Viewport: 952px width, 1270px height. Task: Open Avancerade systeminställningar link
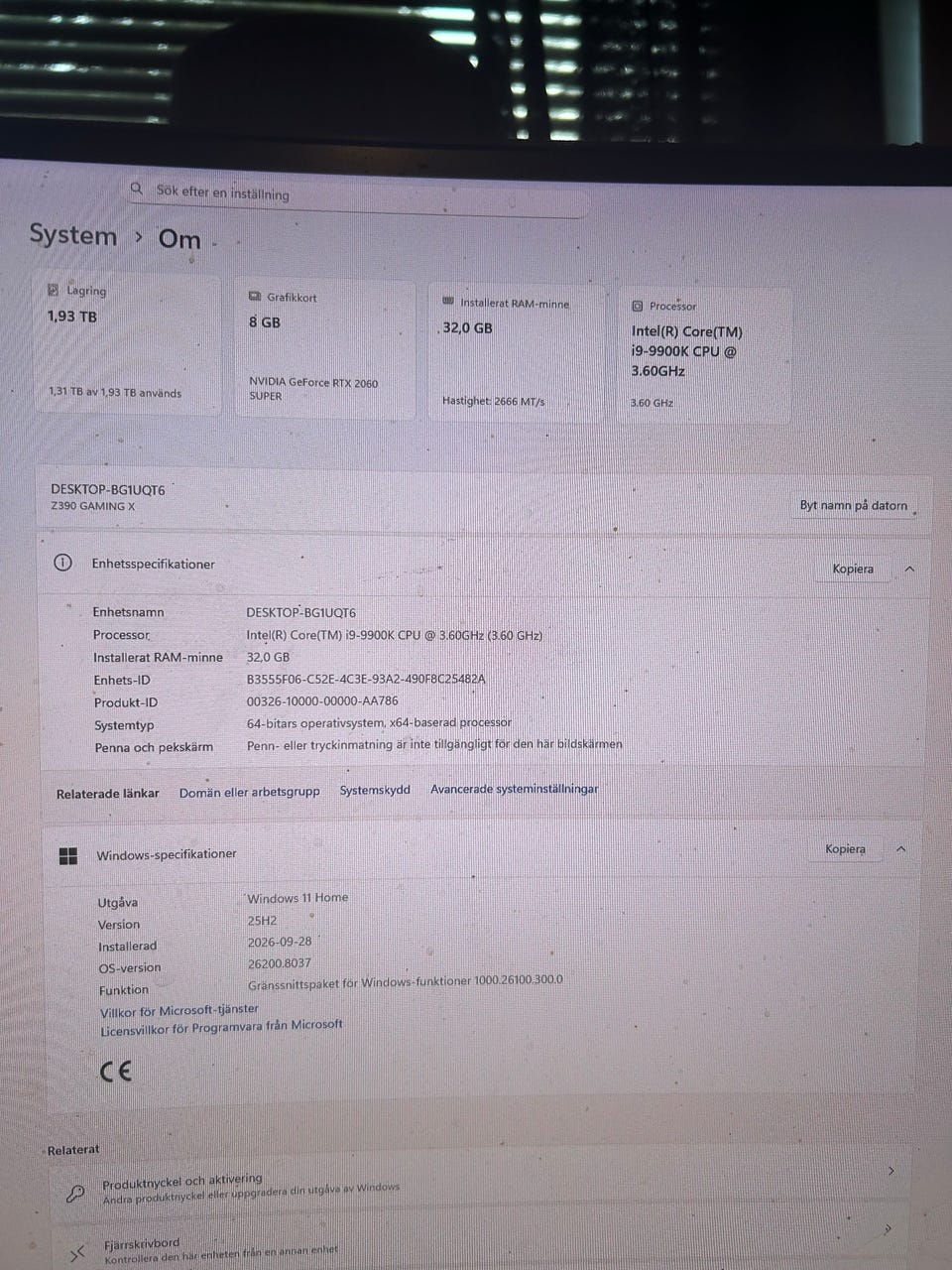tap(515, 789)
